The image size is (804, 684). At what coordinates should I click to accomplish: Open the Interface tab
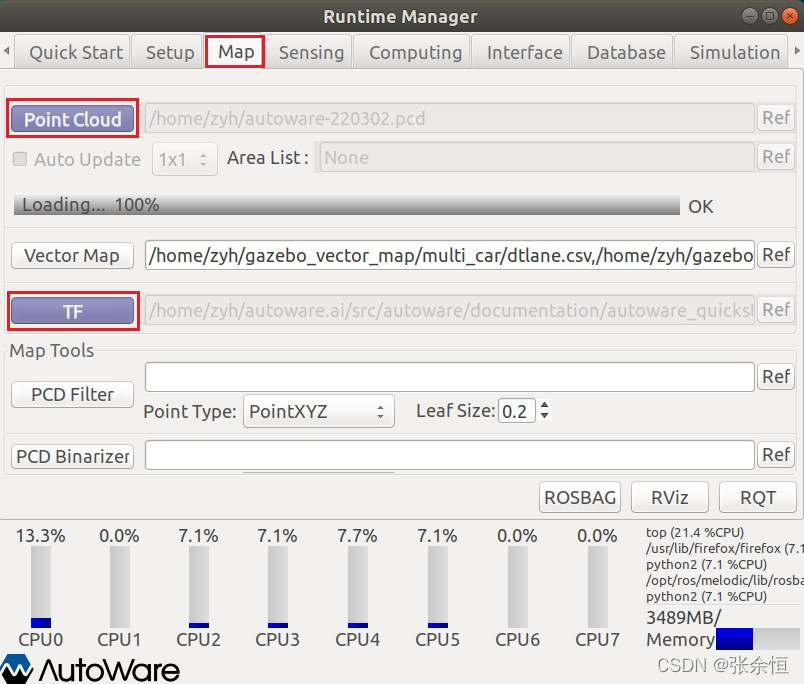pos(521,52)
